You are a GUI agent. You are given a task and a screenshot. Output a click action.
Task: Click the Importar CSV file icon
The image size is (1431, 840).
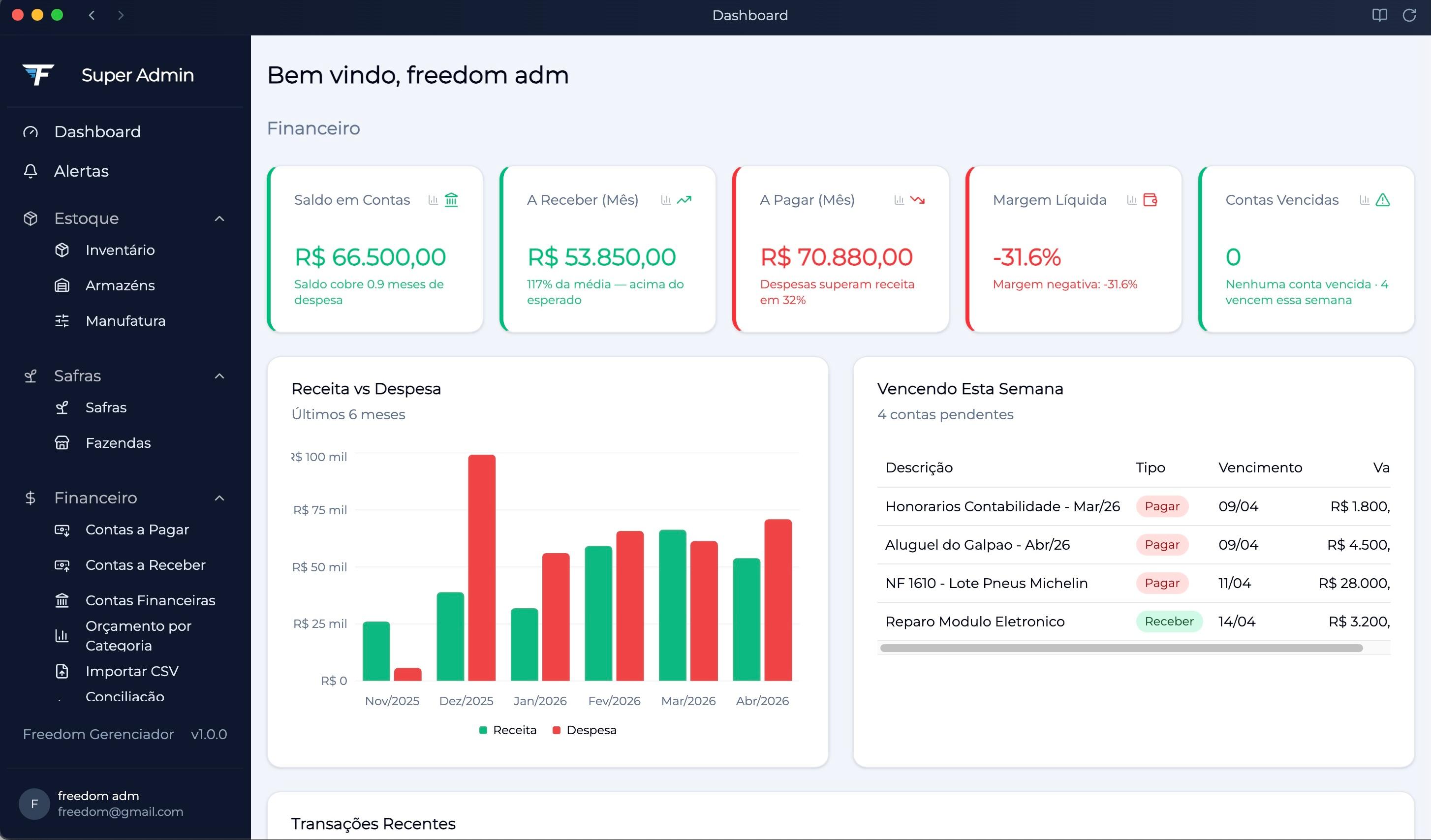62,671
